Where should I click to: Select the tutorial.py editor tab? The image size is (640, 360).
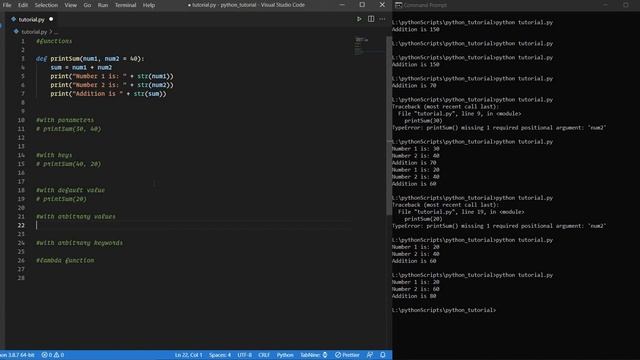coord(32,19)
